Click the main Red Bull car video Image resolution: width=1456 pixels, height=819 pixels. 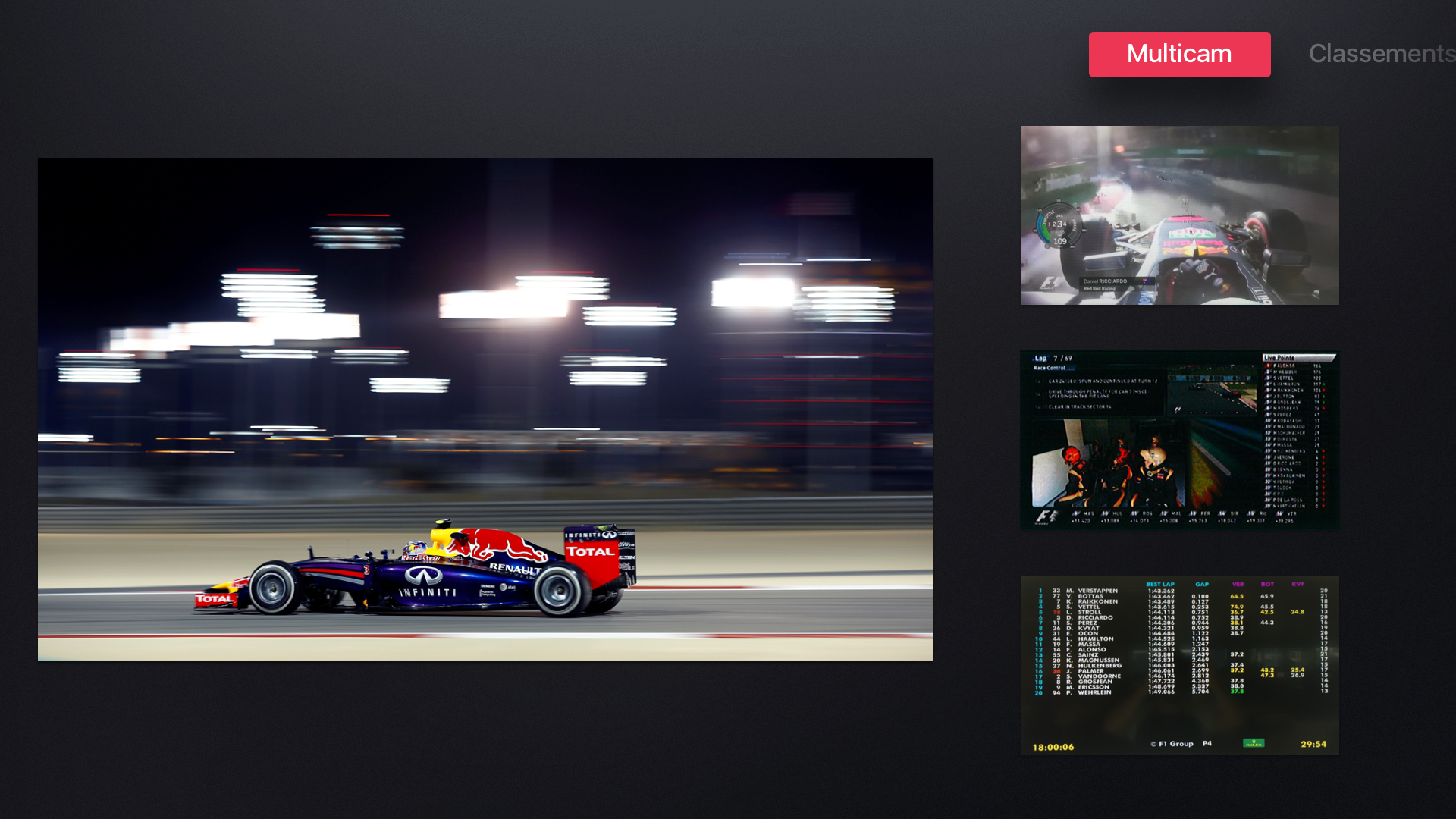485,409
